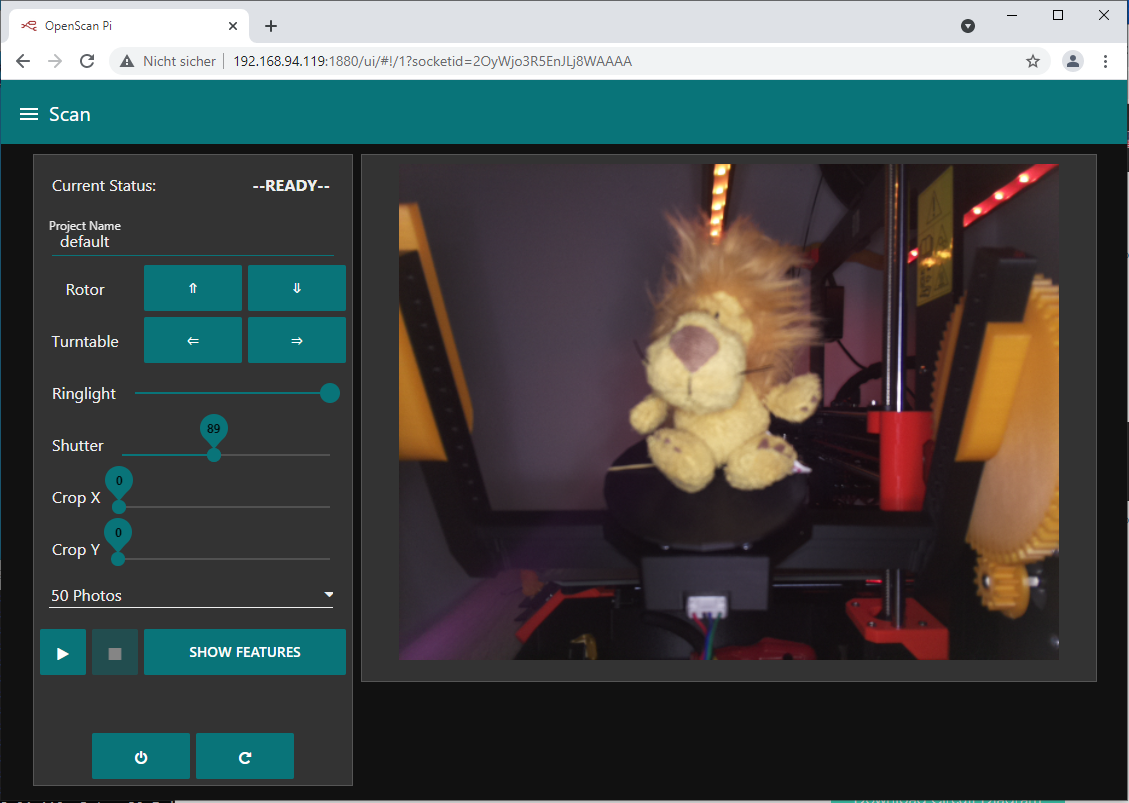
Task: Reload the page in the browser
Action: pyautogui.click(x=87, y=61)
